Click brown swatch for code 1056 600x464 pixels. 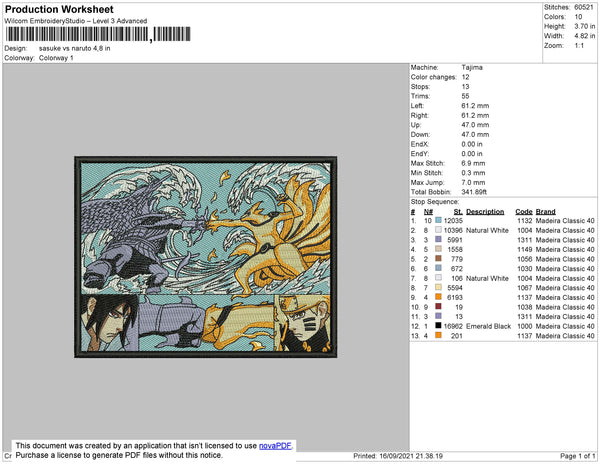[x=438, y=259]
